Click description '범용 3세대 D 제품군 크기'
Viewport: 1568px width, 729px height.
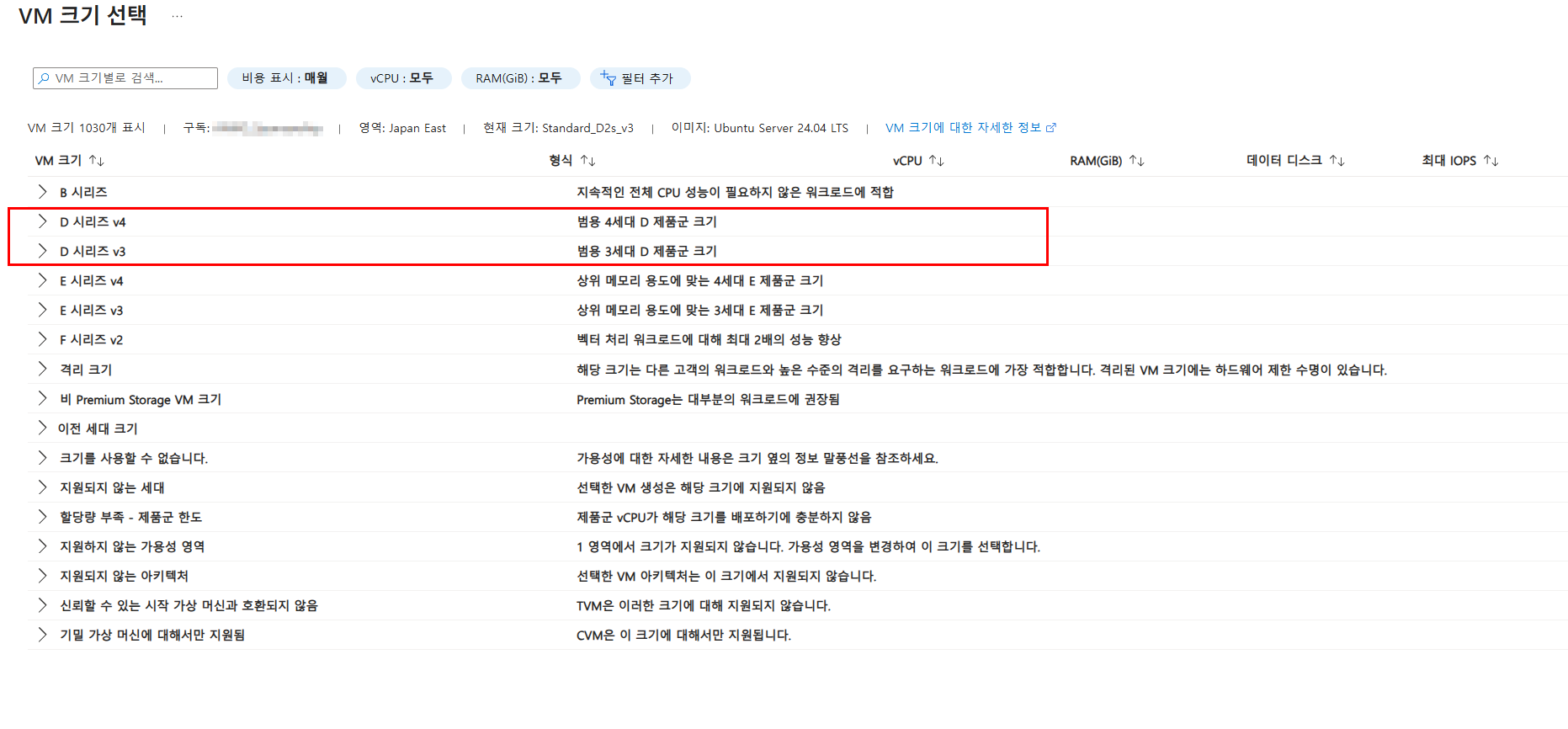646,251
